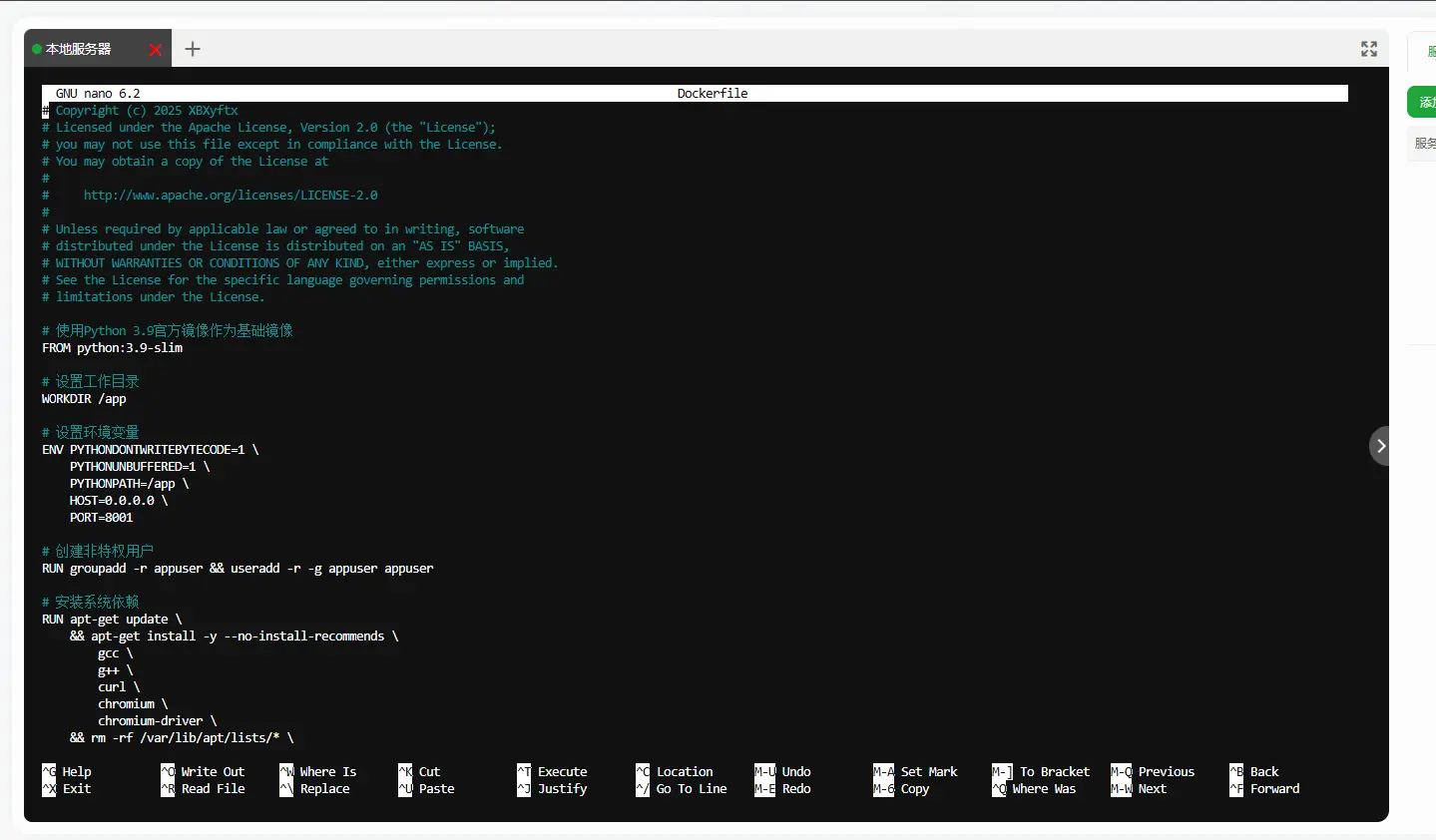Click the Apache license URL
The image size is (1436, 840).
coord(230,196)
